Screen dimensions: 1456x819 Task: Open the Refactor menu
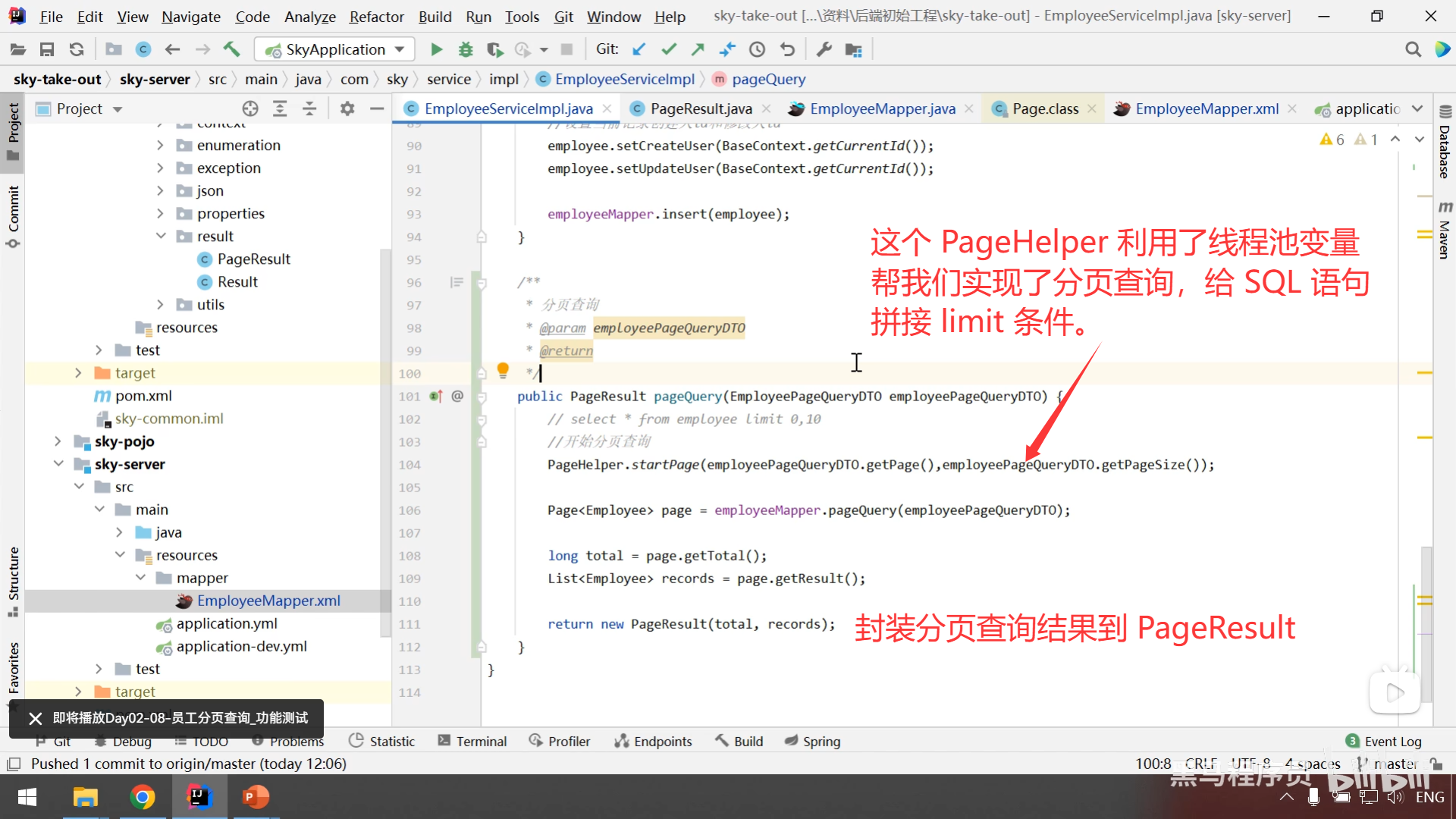pyautogui.click(x=376, y=16)
